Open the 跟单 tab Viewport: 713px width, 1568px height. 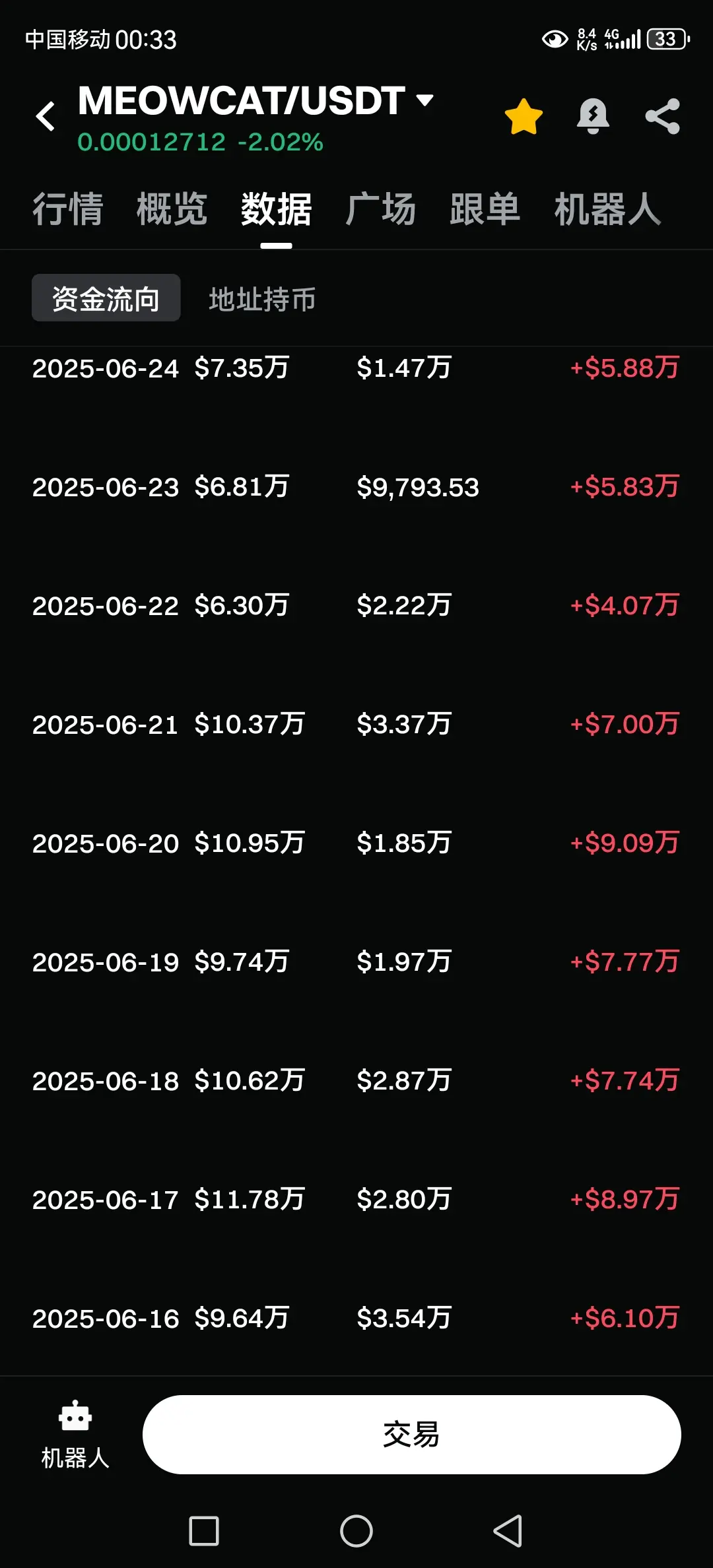pyautogui.click(x=485, y=209)
